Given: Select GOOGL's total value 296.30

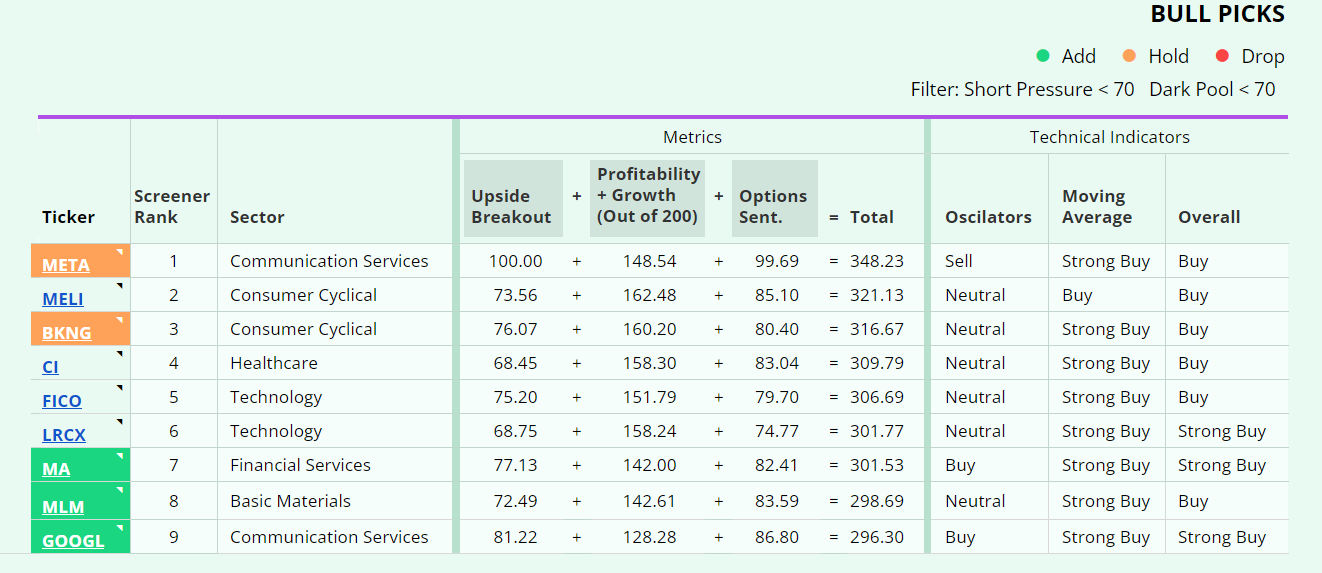Looking at the screenshot, I should click(x=877, y=537).
